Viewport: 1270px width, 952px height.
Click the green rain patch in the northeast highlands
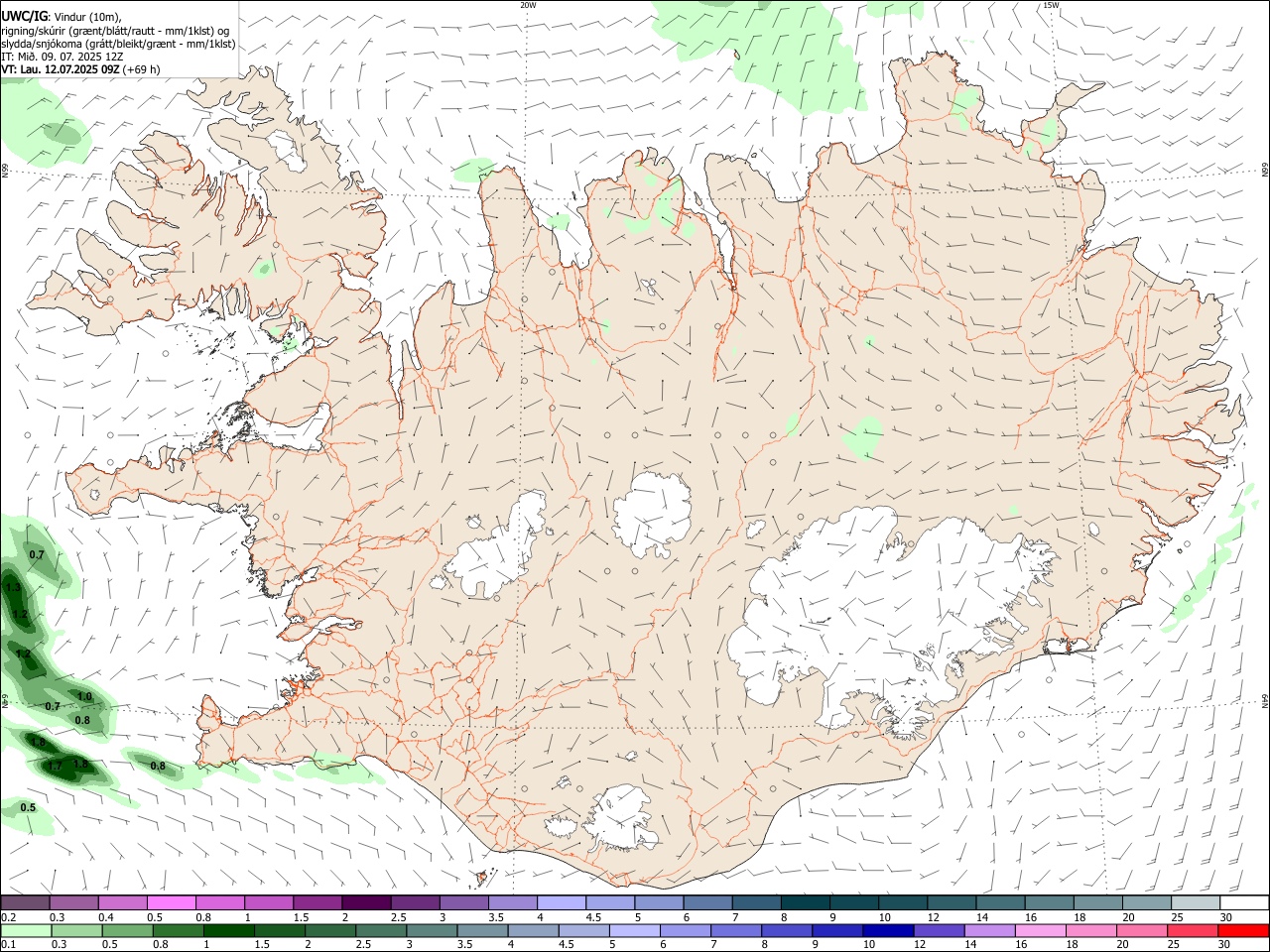pos(863,437)
